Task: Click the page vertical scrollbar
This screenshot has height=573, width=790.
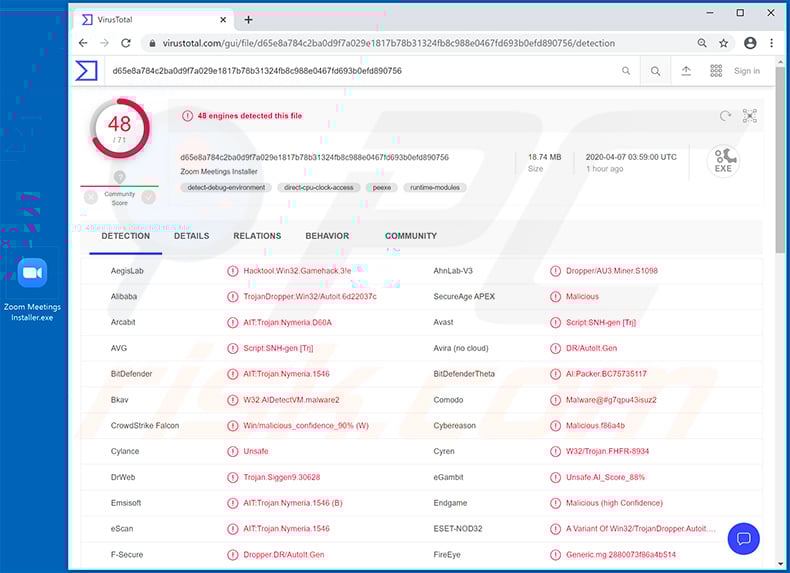Action: click(780, 161)
